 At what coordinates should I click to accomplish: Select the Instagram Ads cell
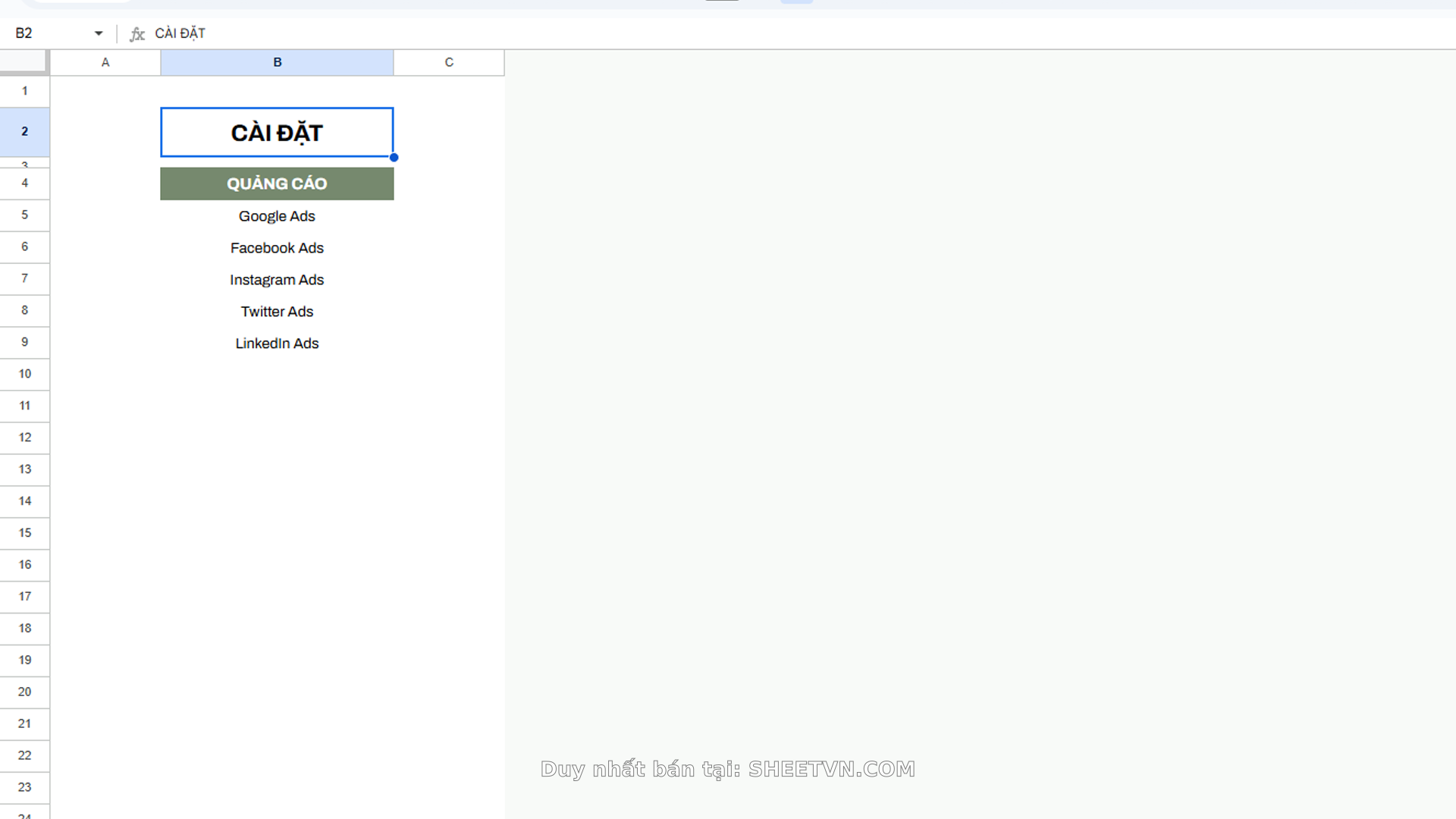pyautogui.click(x=277, y=280)
